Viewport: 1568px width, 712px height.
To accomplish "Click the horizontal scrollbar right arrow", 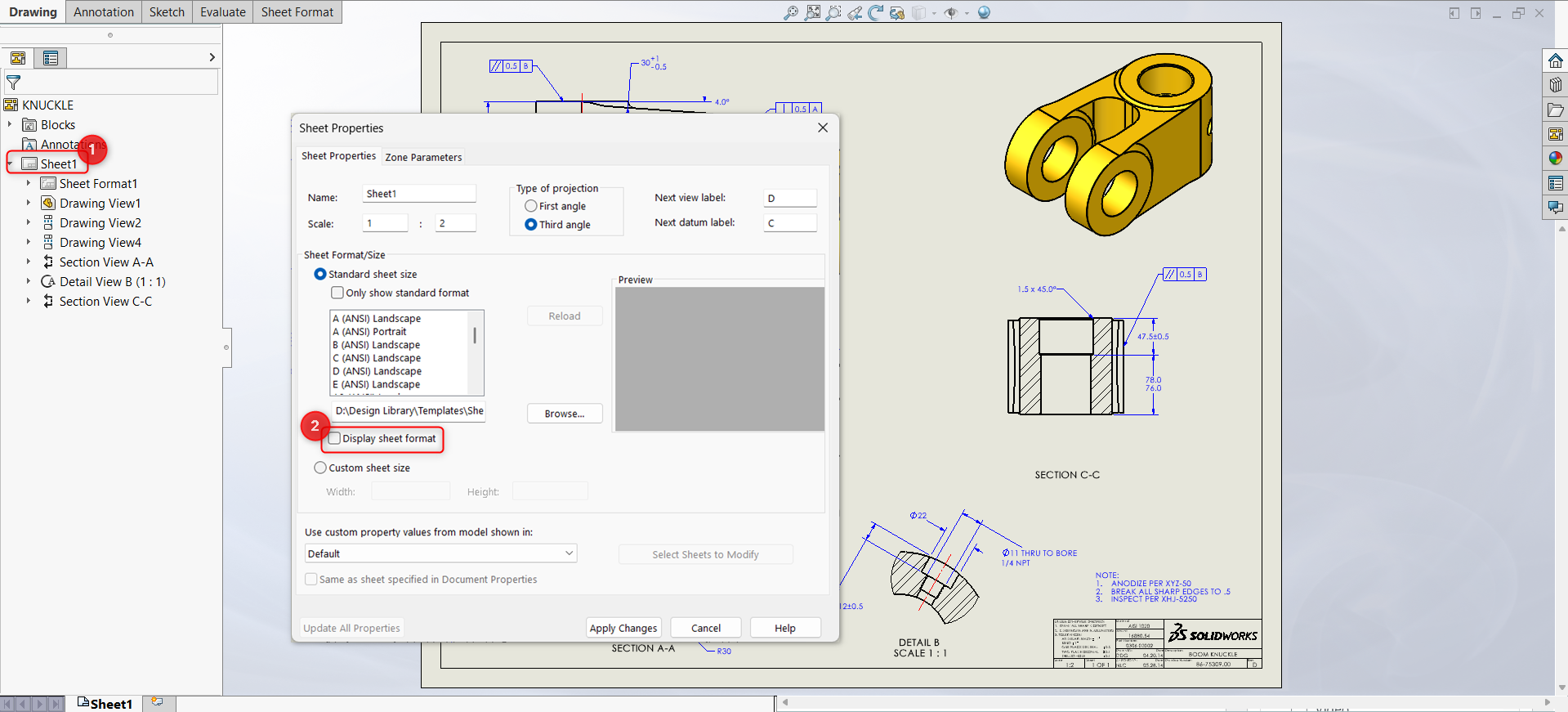I will (1547, 702).
